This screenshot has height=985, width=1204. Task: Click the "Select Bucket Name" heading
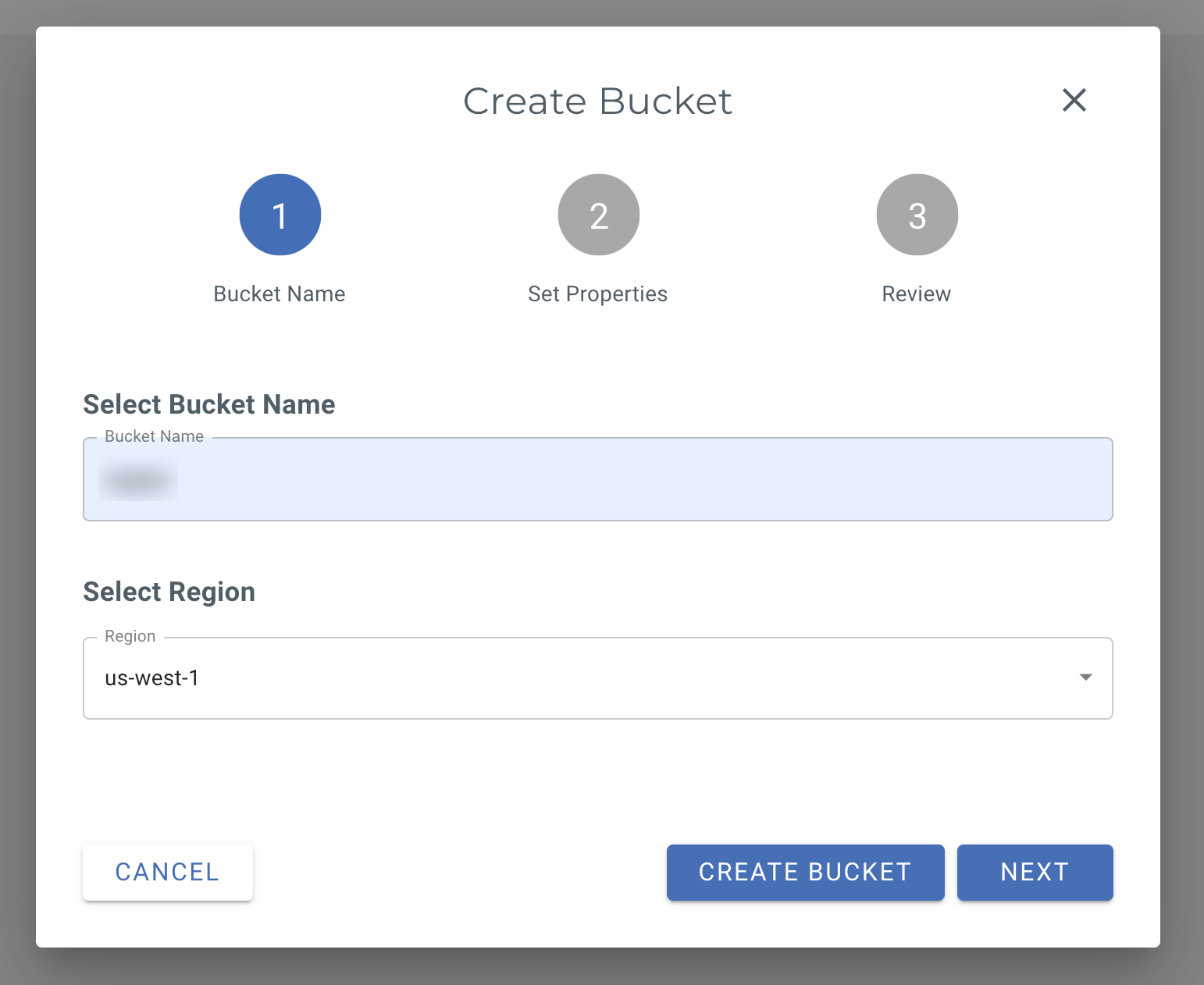coord(209,404)
